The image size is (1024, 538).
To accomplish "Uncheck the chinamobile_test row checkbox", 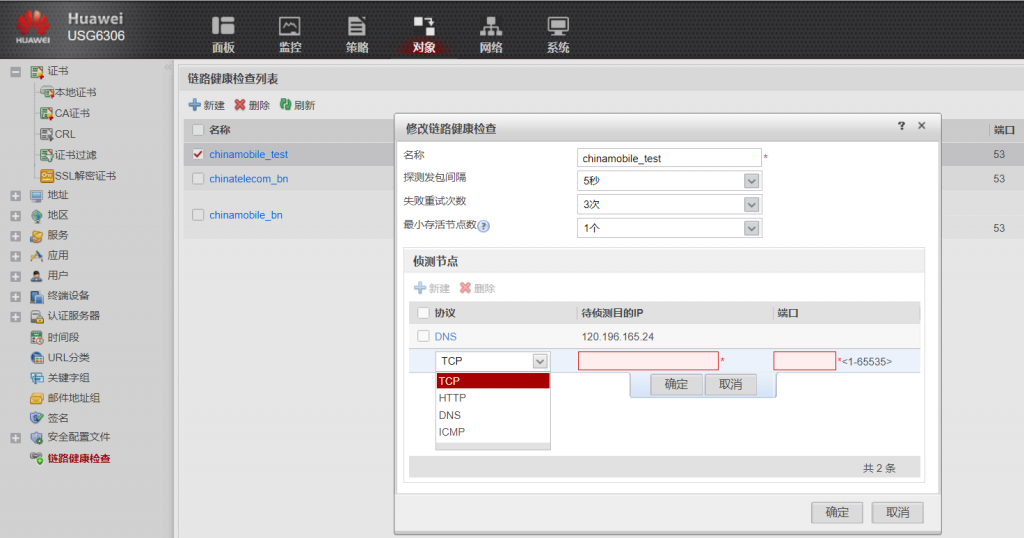I will 198,154.
